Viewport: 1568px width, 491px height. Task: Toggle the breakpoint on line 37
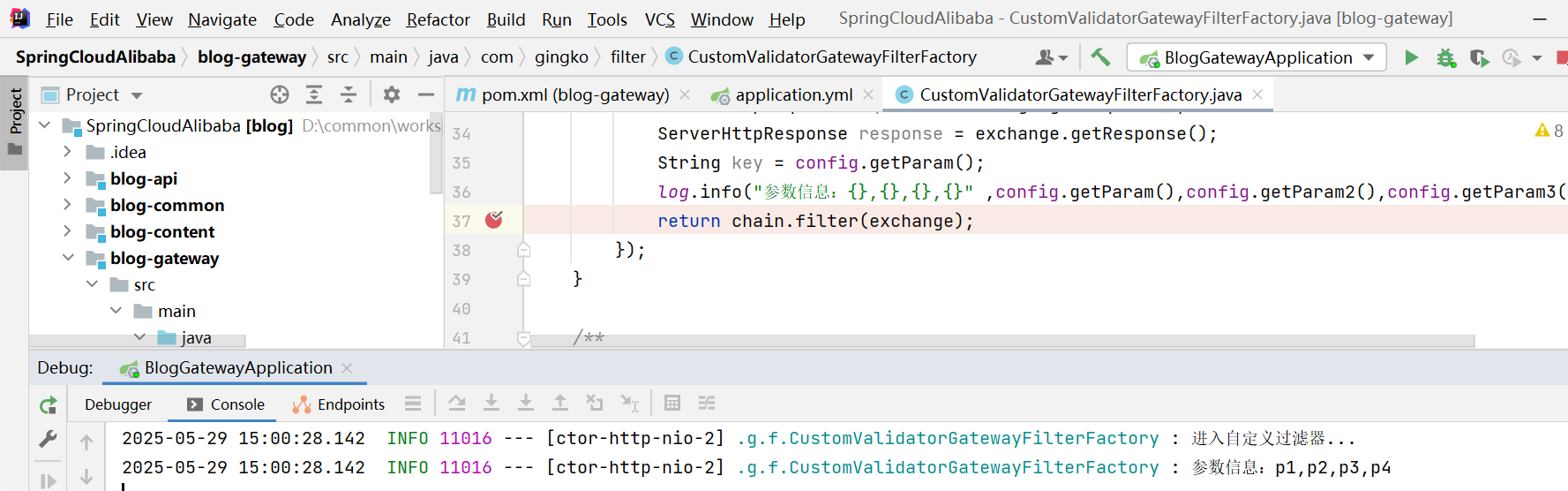coord(494,220)
